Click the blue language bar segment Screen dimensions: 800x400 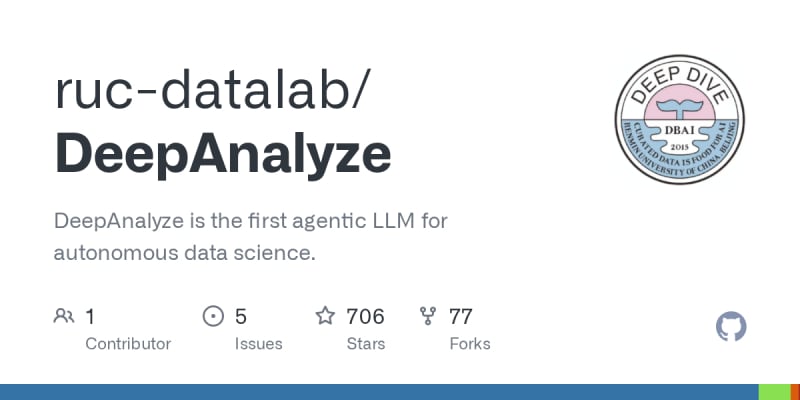coord(380,392)
